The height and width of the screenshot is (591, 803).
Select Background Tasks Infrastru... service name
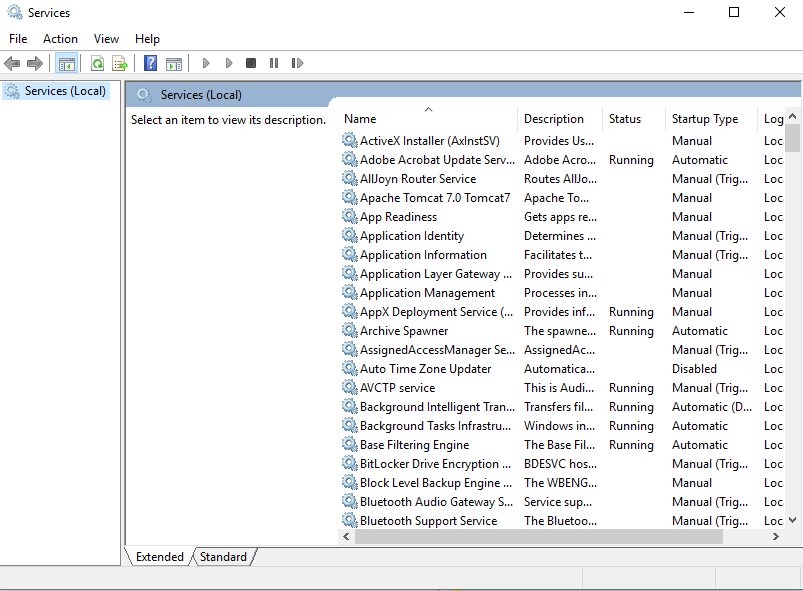pos(435,426)
